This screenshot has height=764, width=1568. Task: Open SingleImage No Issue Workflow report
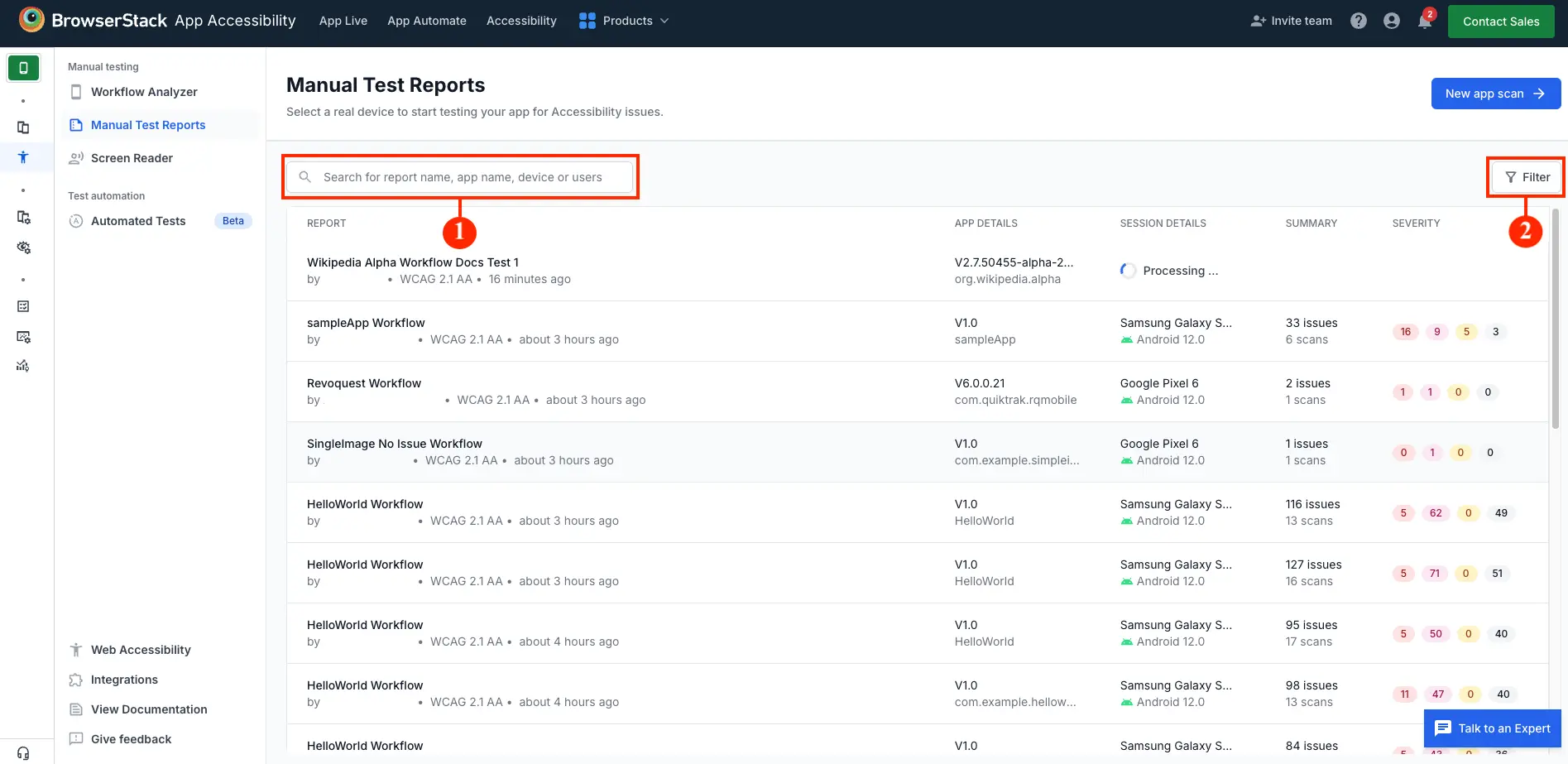395,444
